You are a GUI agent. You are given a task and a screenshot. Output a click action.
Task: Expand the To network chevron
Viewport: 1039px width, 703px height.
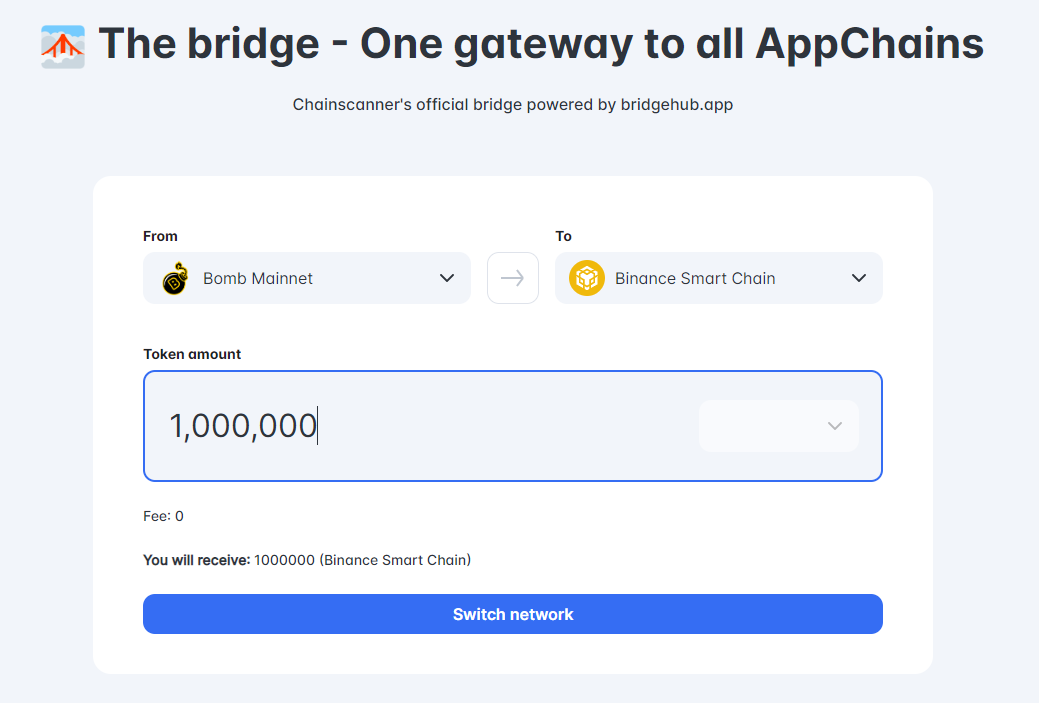pyautogui.click(x=859, y=278)
